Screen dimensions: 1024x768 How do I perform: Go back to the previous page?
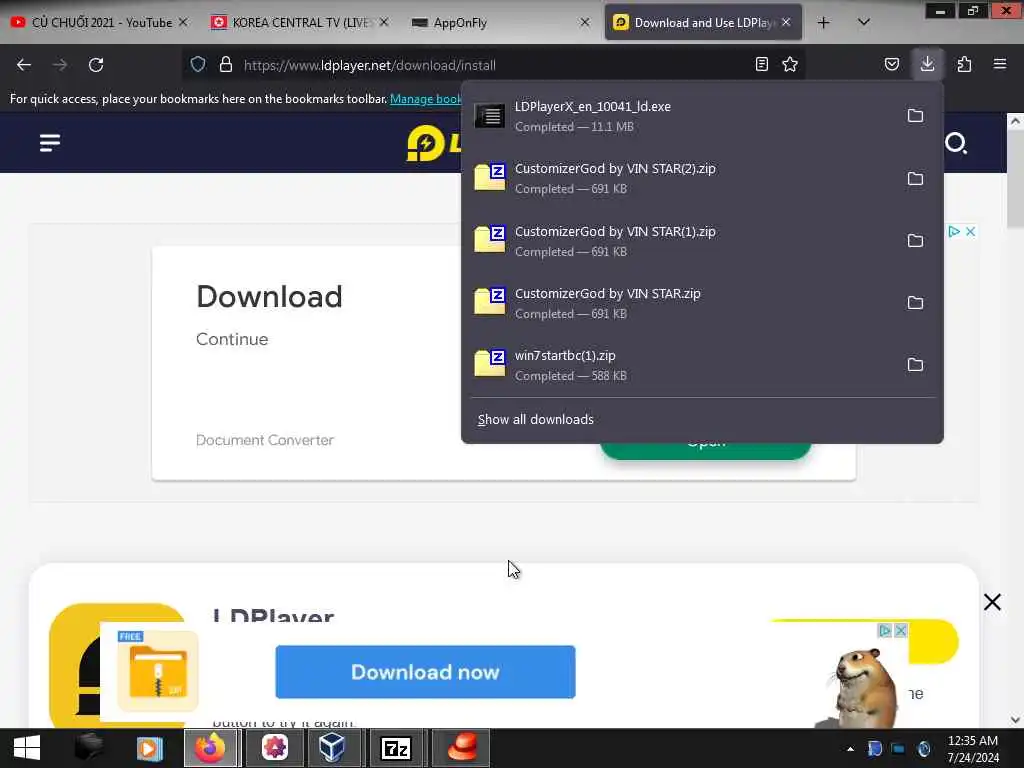24,65
